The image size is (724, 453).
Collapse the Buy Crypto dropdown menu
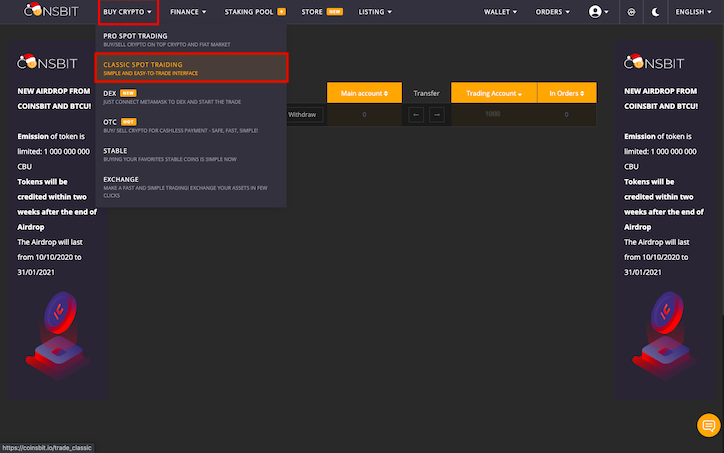point(128,12)
